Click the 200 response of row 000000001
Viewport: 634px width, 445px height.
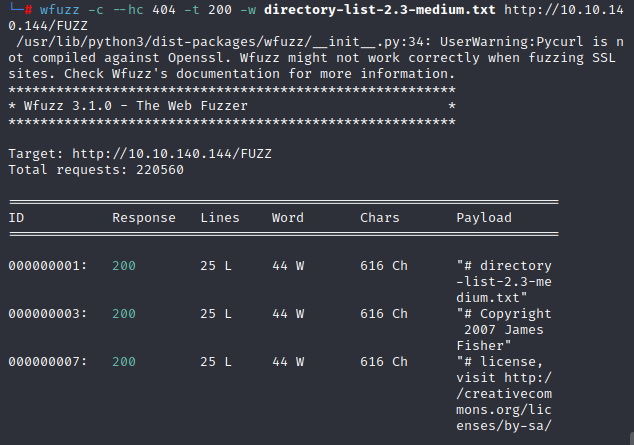tap(124, 266)
